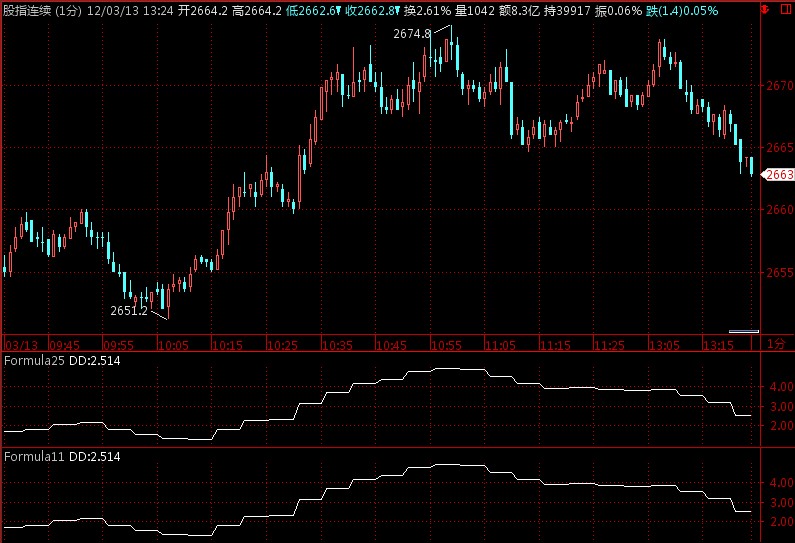
Task: Click the highlighted 2663 current price tag
Action: tap(779, 175)
